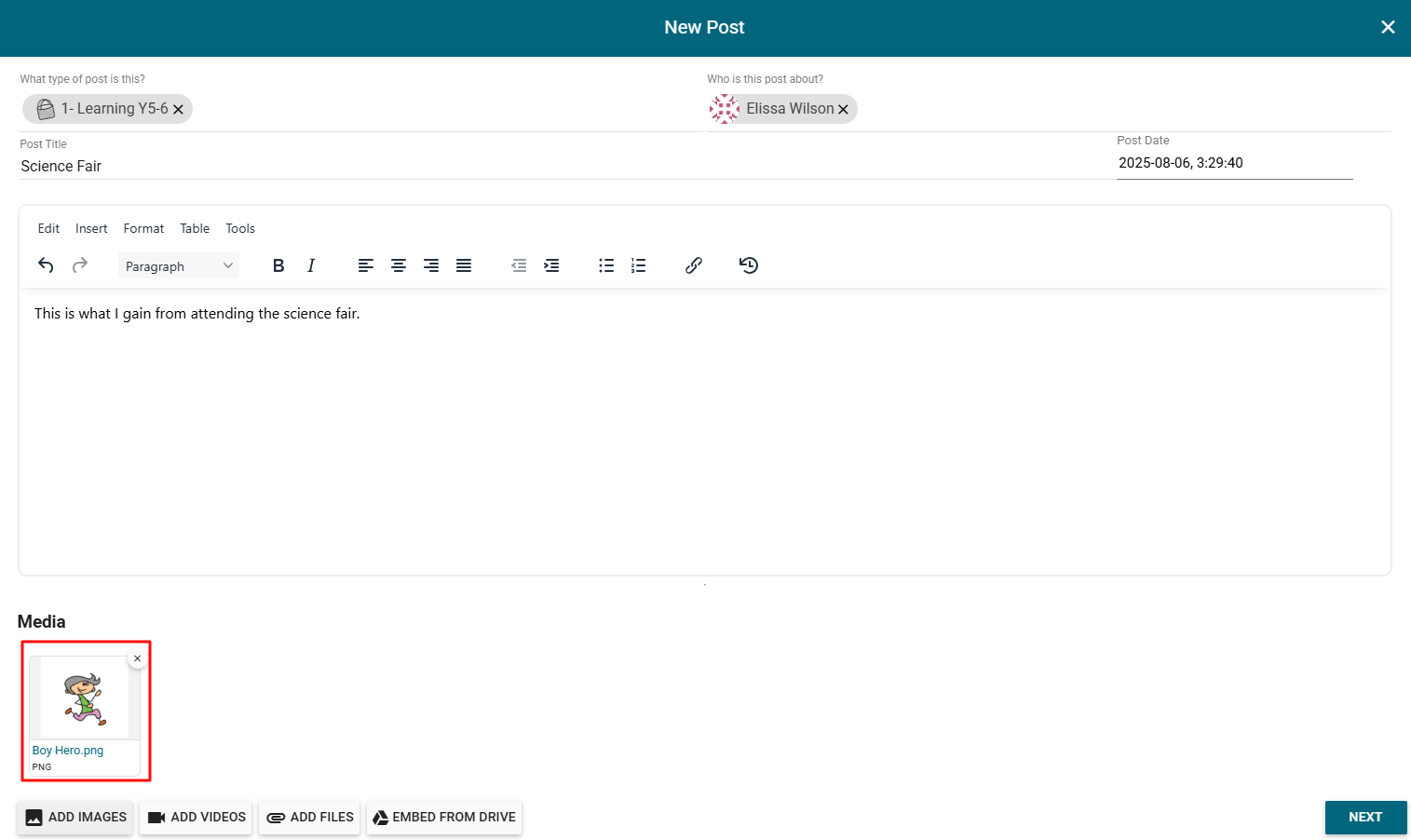Open the restore history icon
Viewport: 1411px width, 840px height.
749,265
